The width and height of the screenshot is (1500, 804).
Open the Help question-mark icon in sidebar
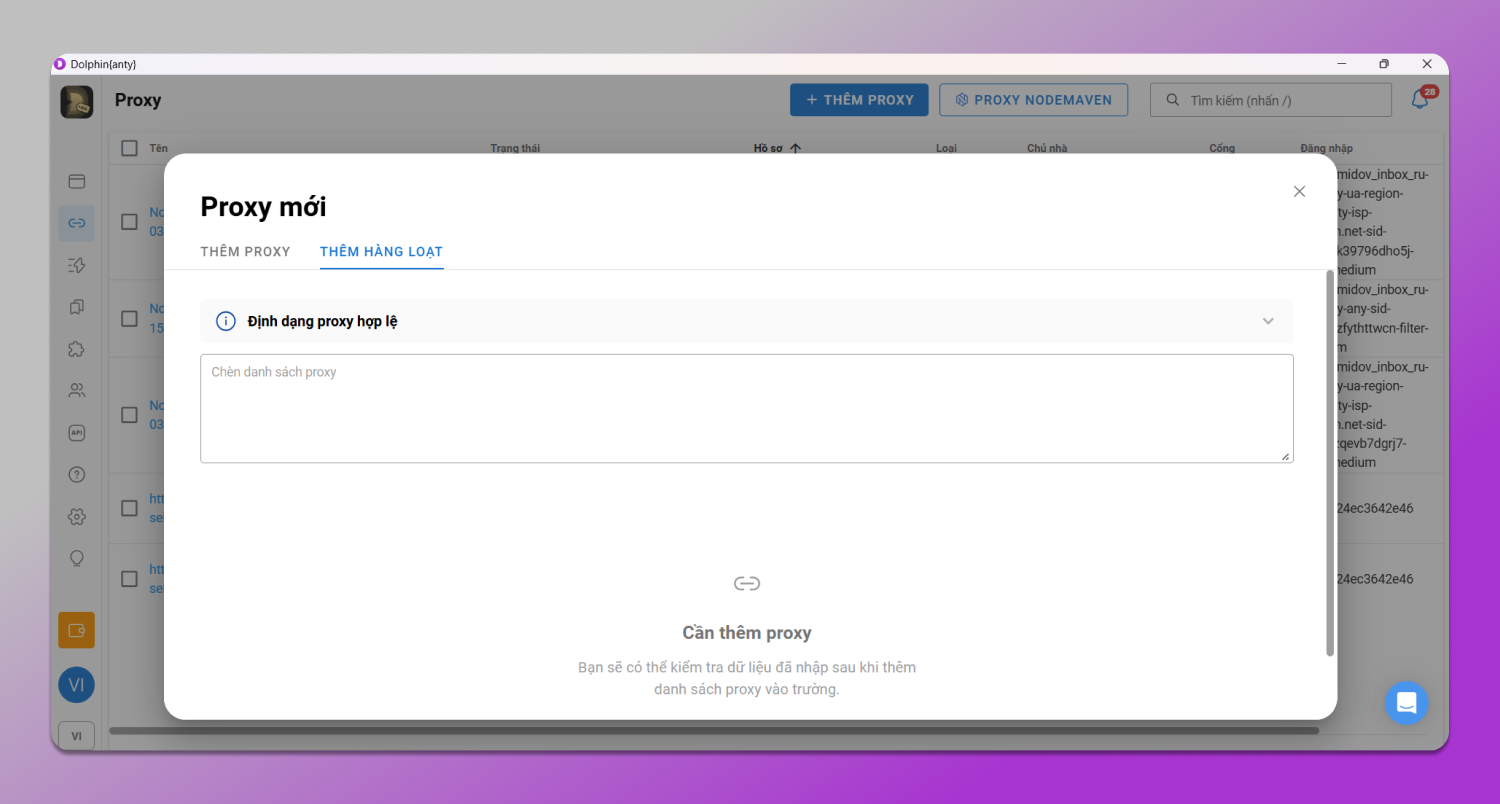76,474
